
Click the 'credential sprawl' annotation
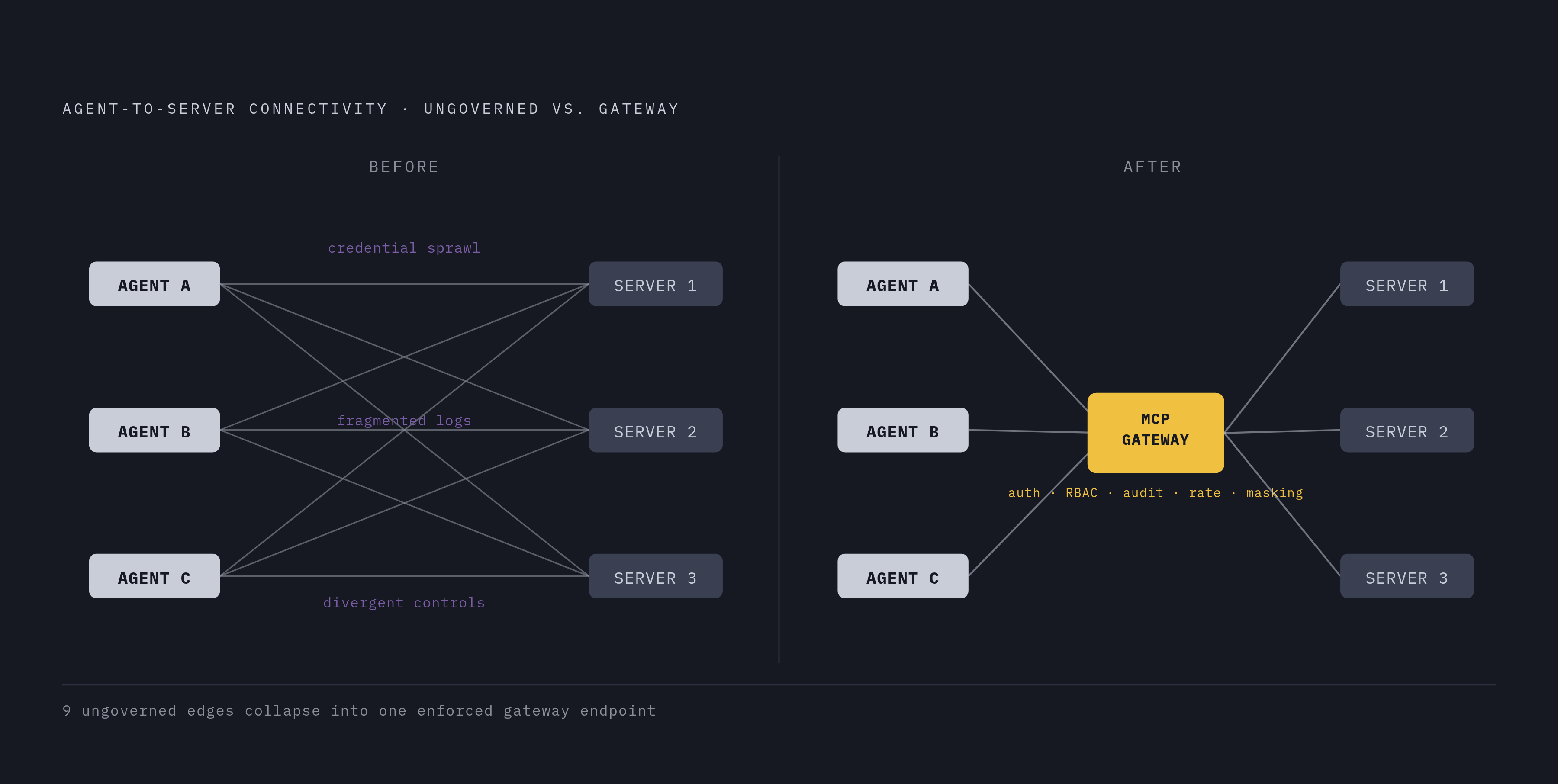pos(404,248)
